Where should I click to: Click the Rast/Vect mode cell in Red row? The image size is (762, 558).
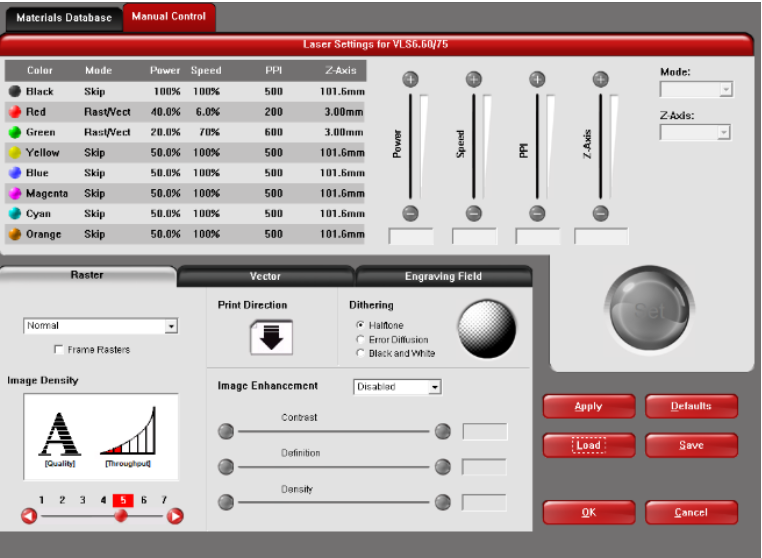107,112
